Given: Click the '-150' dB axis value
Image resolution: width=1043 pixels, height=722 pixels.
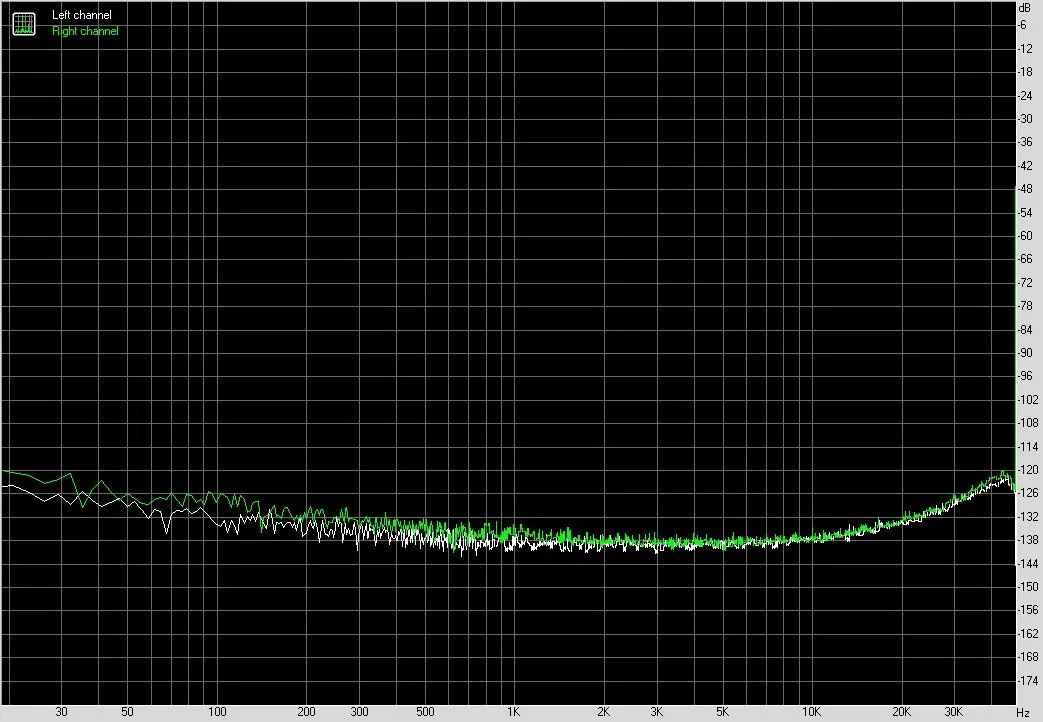Looking at the screenshot, I should point(1028,586).
